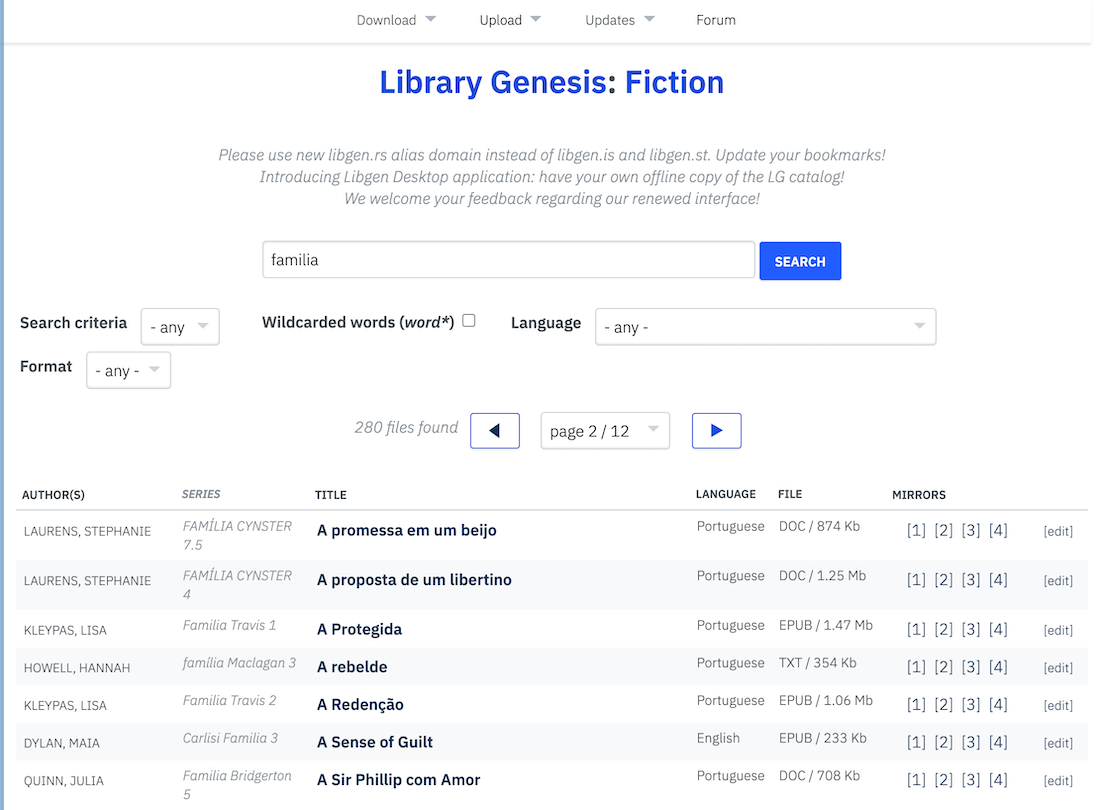Viewport: 1100px width, 810px height.
Task: Click inside the familia search field
Action: (x=508, y=259)
